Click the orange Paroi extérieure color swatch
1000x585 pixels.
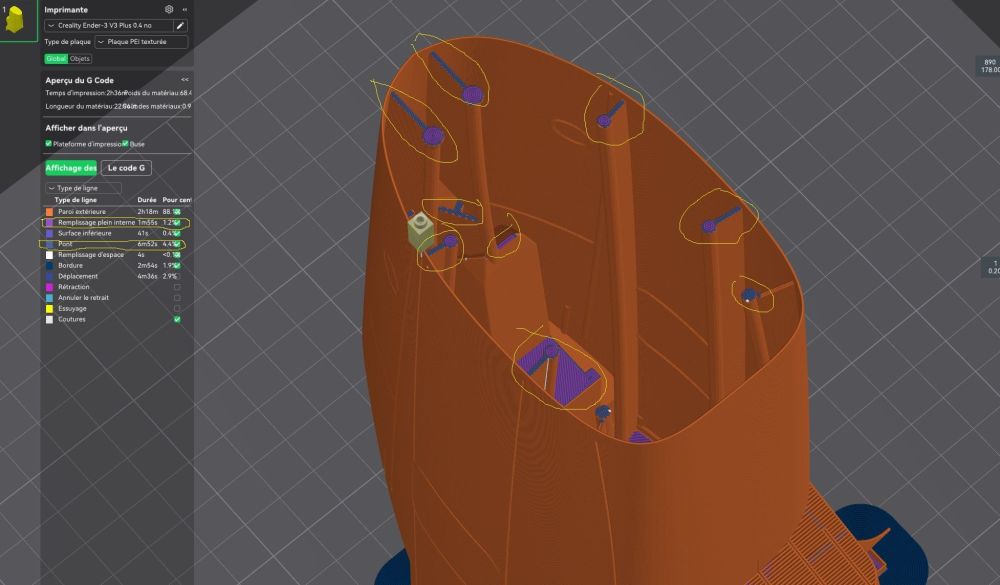click(50, 212)
